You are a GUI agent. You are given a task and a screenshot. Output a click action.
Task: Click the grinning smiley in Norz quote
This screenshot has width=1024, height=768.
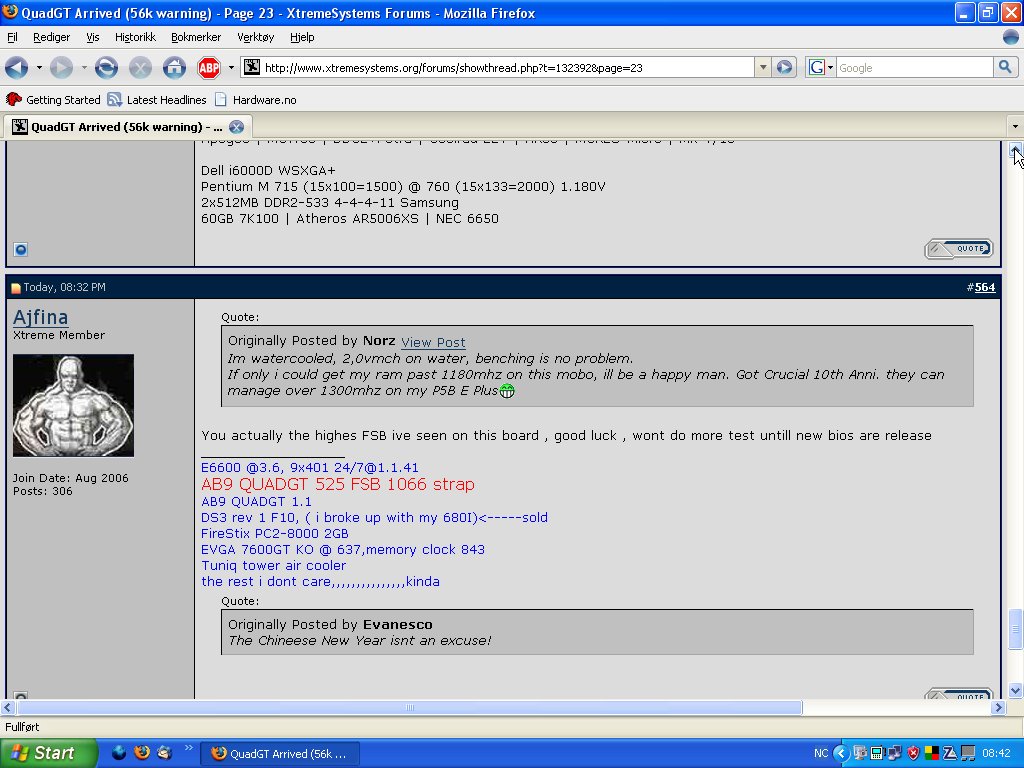coord(507,391)
